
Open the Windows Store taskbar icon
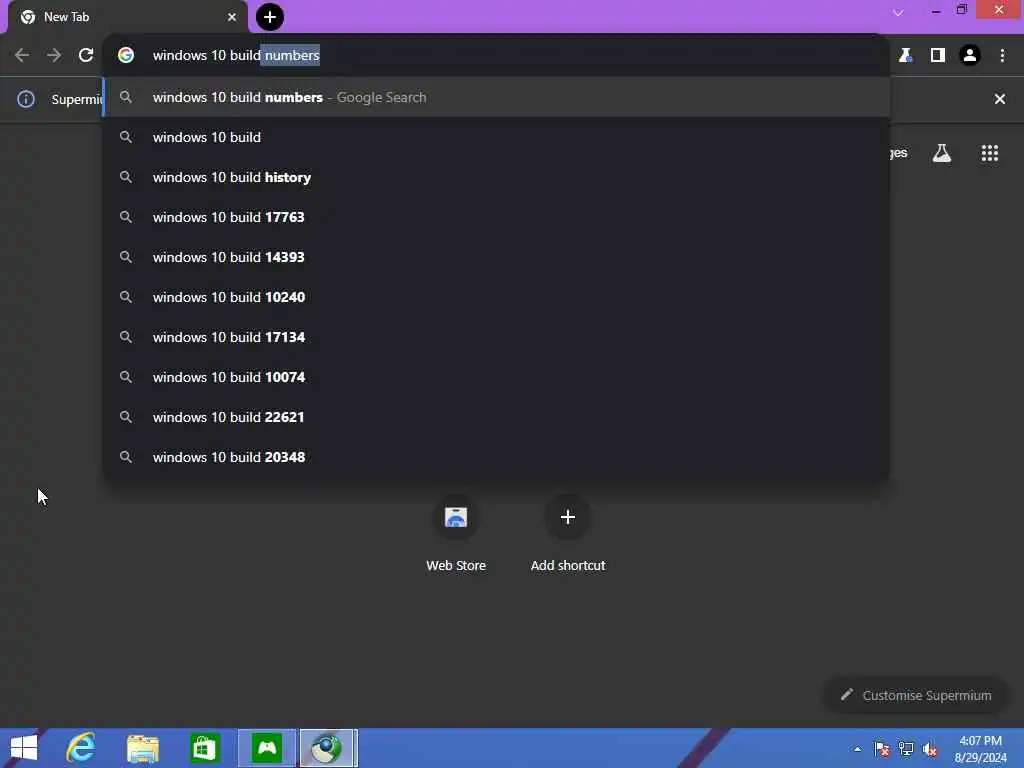[204, 748]
